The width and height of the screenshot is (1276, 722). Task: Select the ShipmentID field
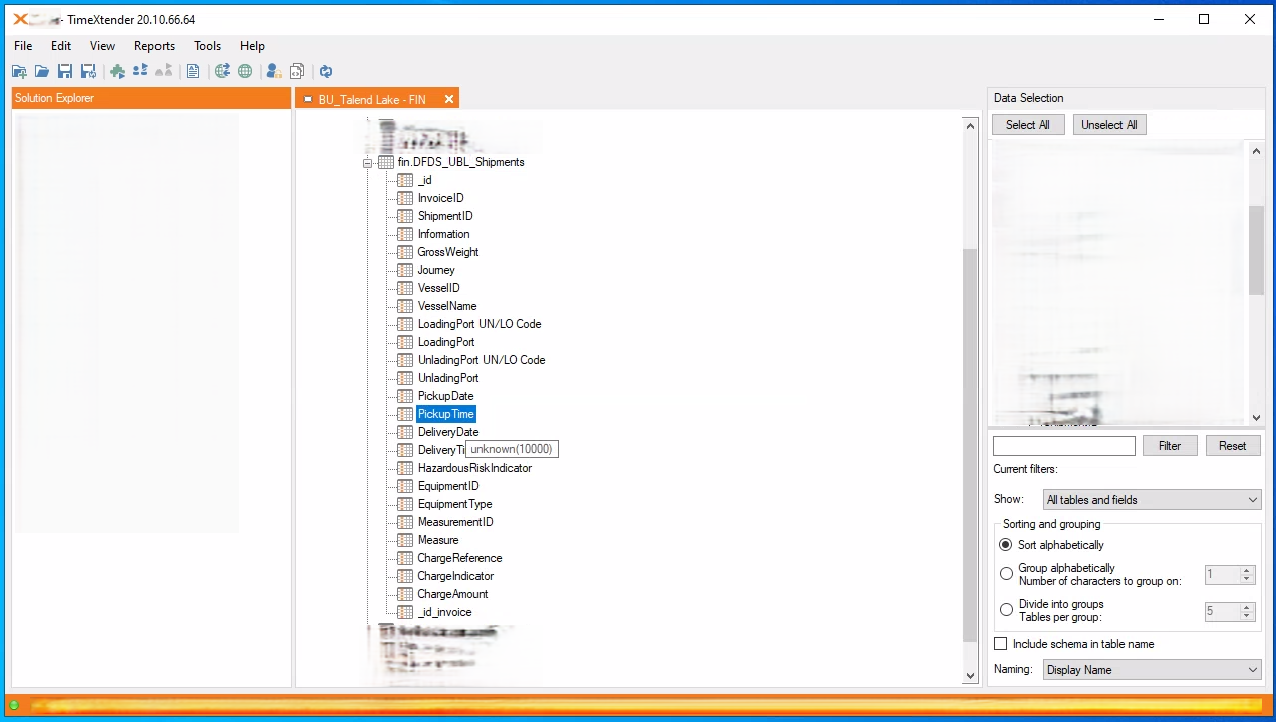(x=445, y=216)
